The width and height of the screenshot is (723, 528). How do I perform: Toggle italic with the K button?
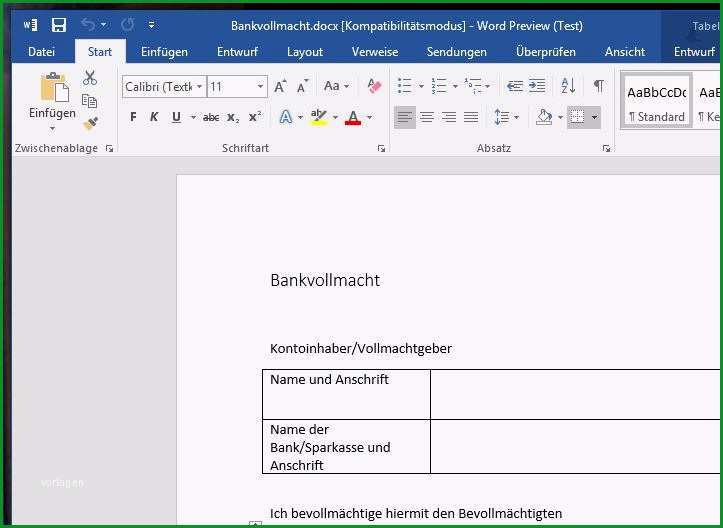pyautogui.click(x=154, y=117)
